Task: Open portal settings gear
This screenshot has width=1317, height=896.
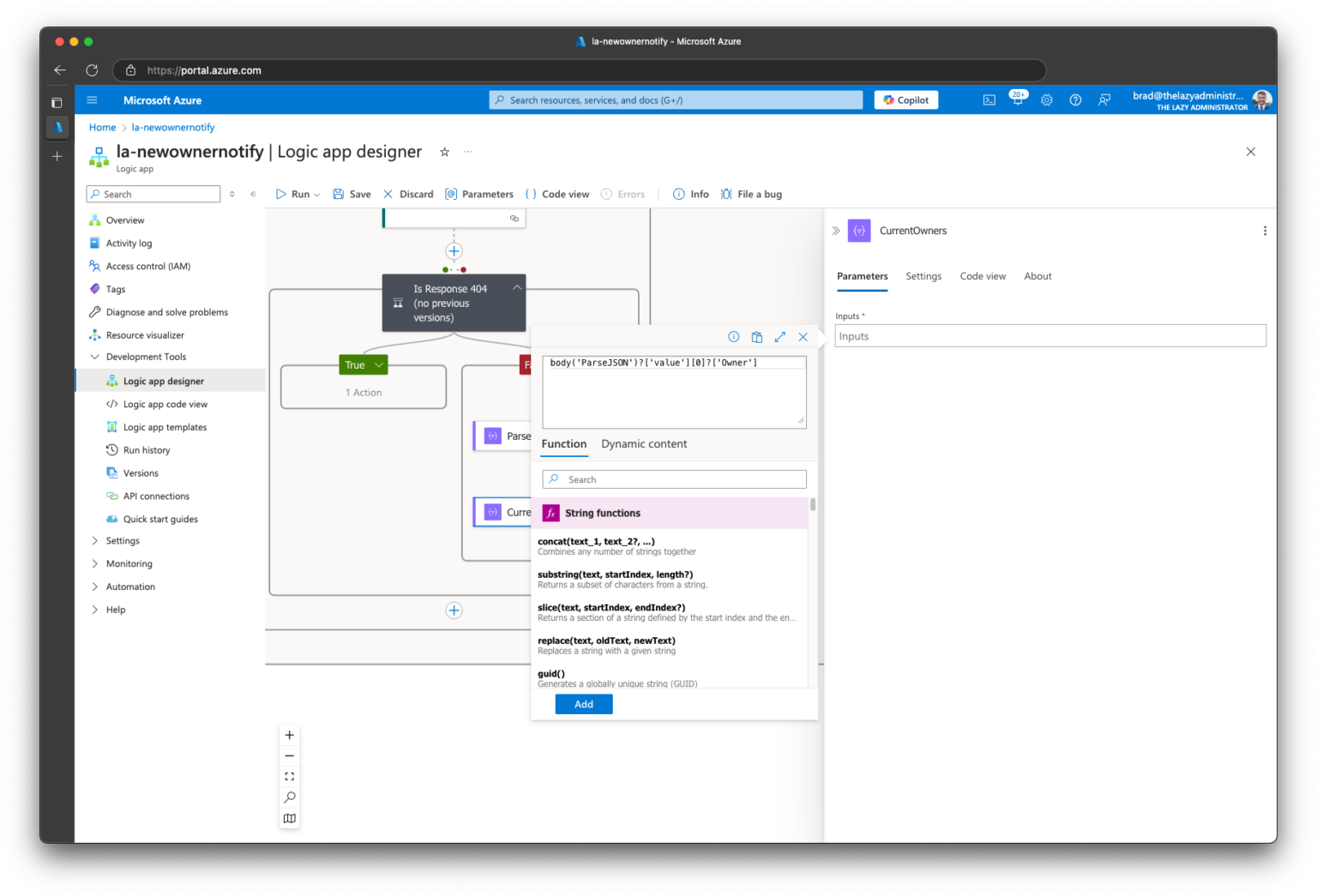Action: (1047, 100)
